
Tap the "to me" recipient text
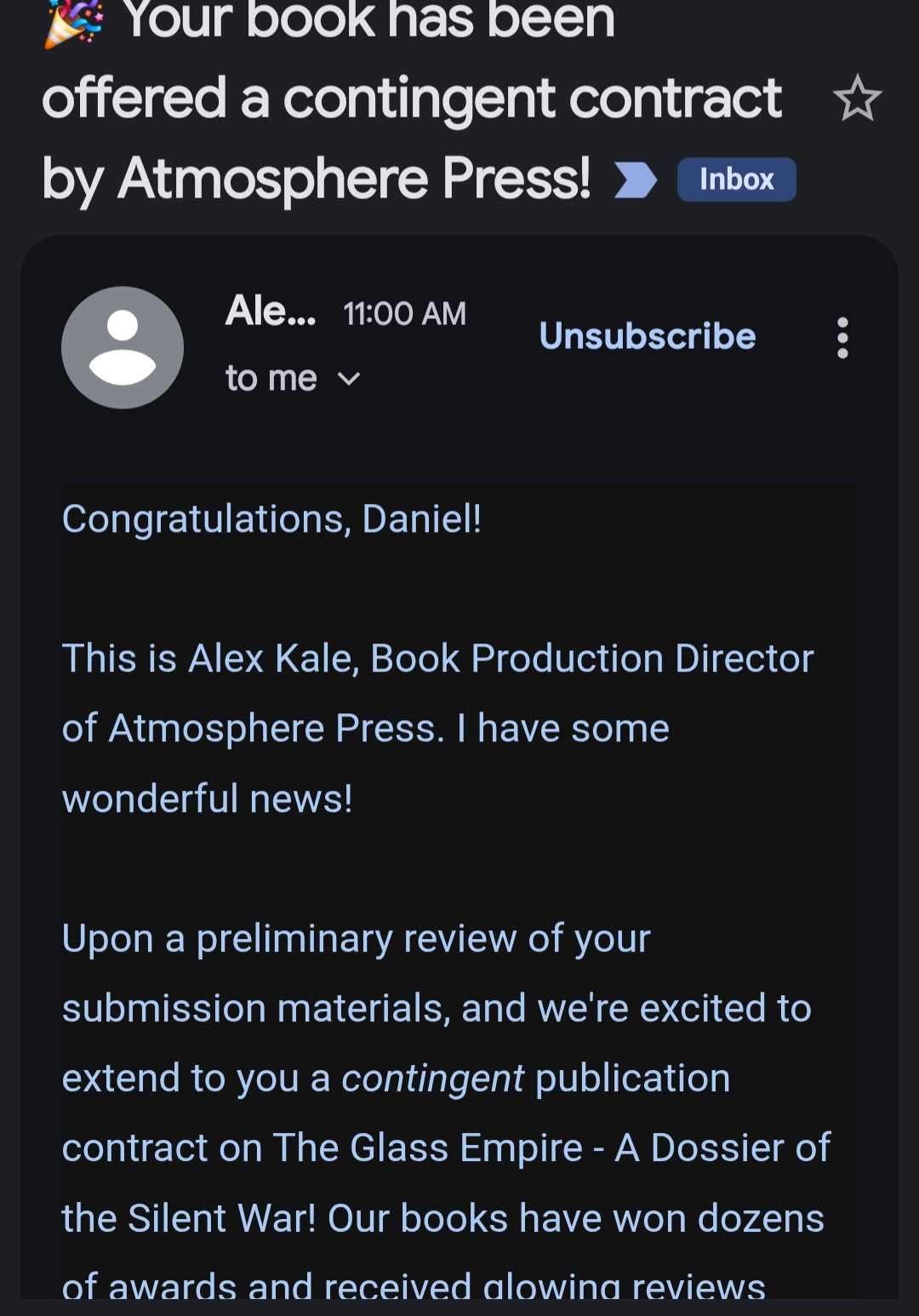click(271, 379)
